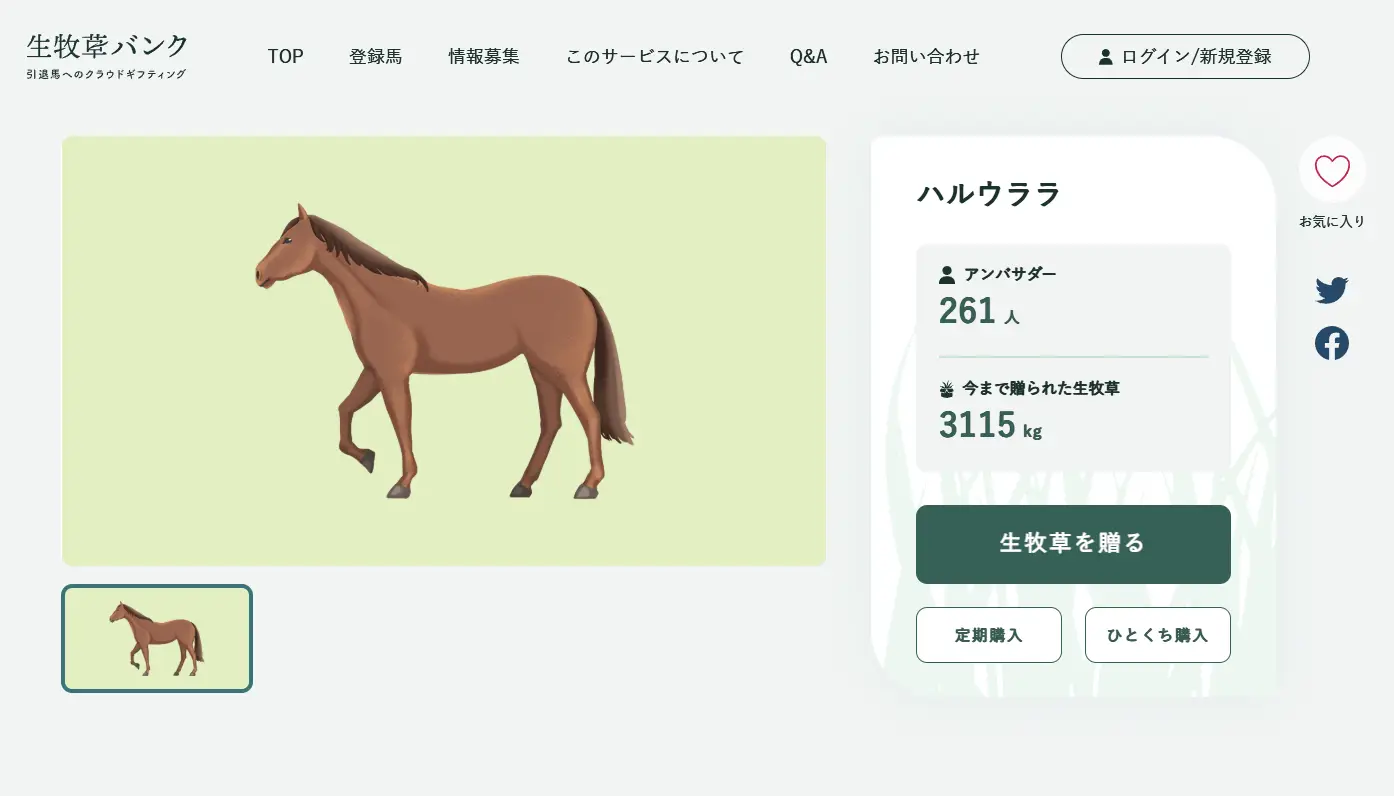Click the ログイン/新規登録 button
The width and height of the screenshot is (1394, 796).
[x=1185, y=56]
